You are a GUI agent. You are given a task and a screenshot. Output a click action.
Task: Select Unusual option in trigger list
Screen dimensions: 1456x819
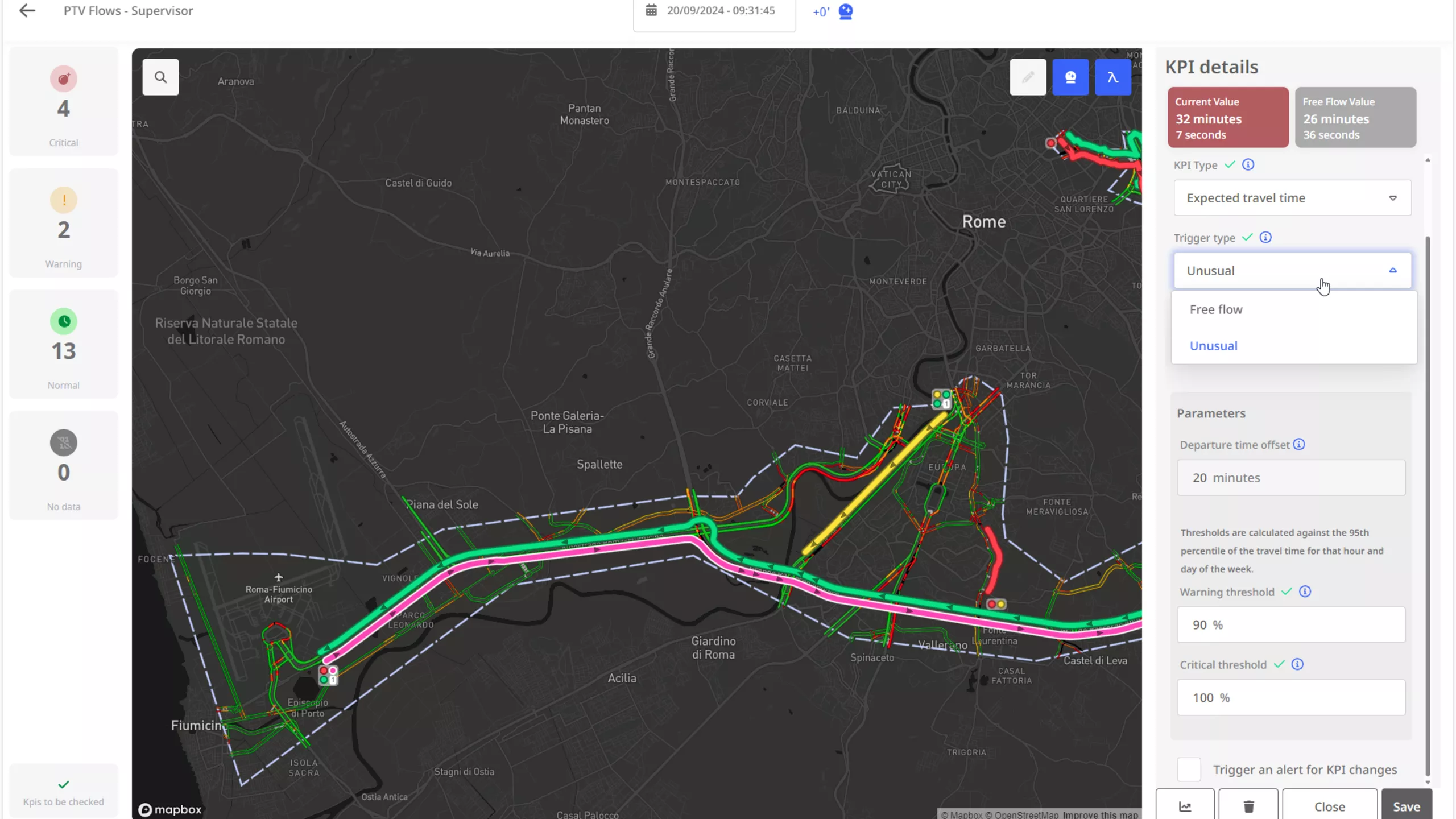tap(1214, 346)
